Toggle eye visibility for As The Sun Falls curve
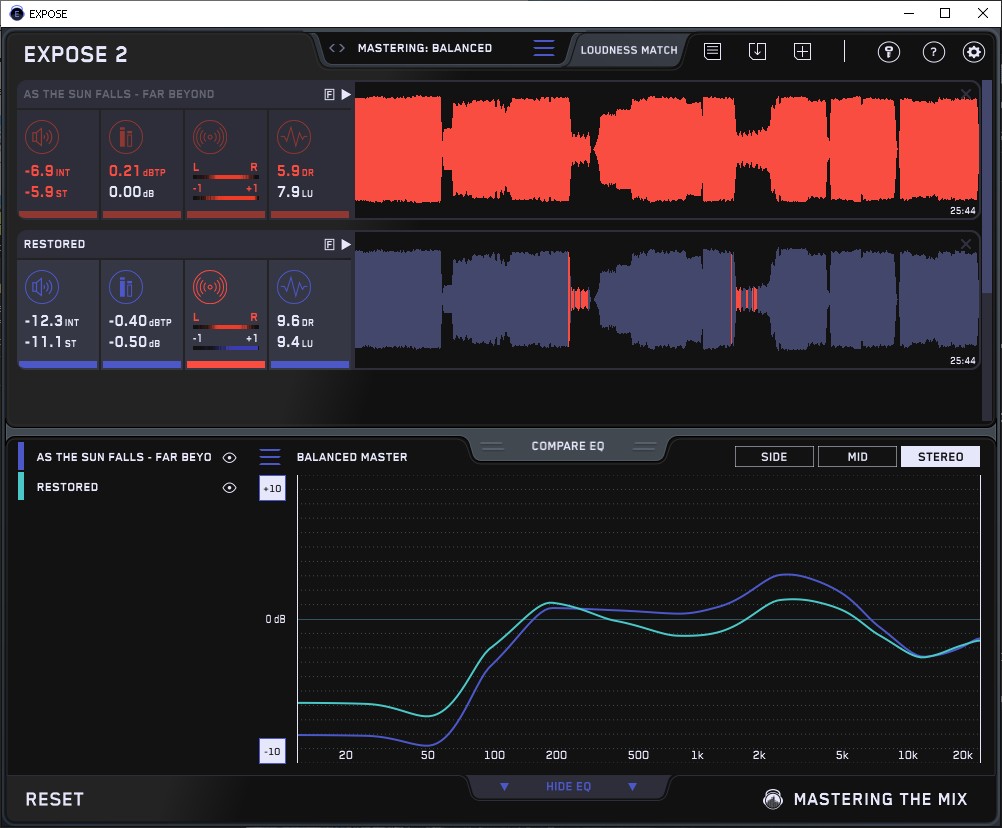This screenshot has height=828, width=1002. 230,457
